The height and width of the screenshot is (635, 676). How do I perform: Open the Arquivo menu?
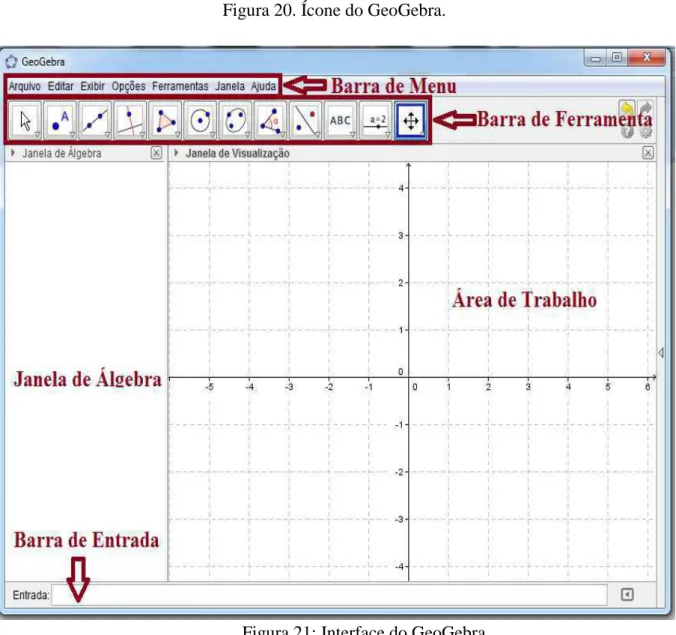(x=25, y=86)
